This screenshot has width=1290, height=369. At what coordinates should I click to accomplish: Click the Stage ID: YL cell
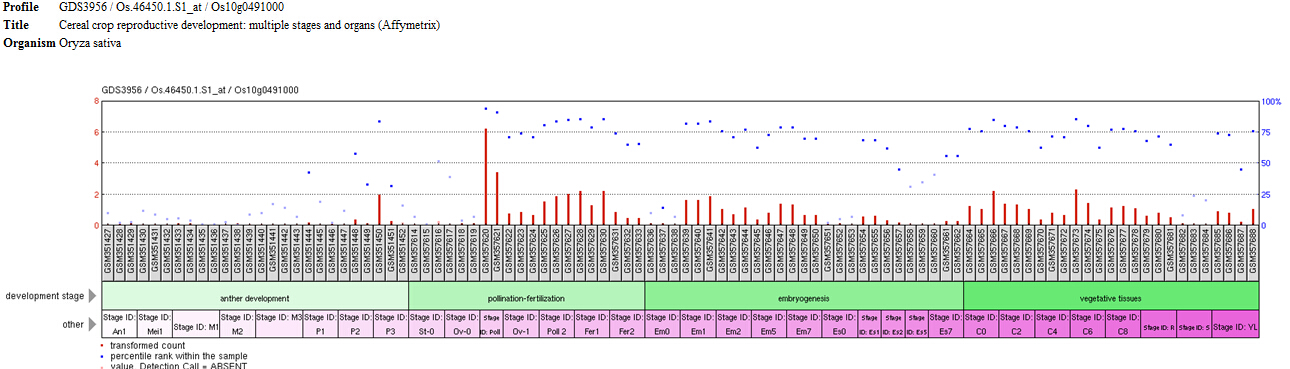pos(1235,324)
